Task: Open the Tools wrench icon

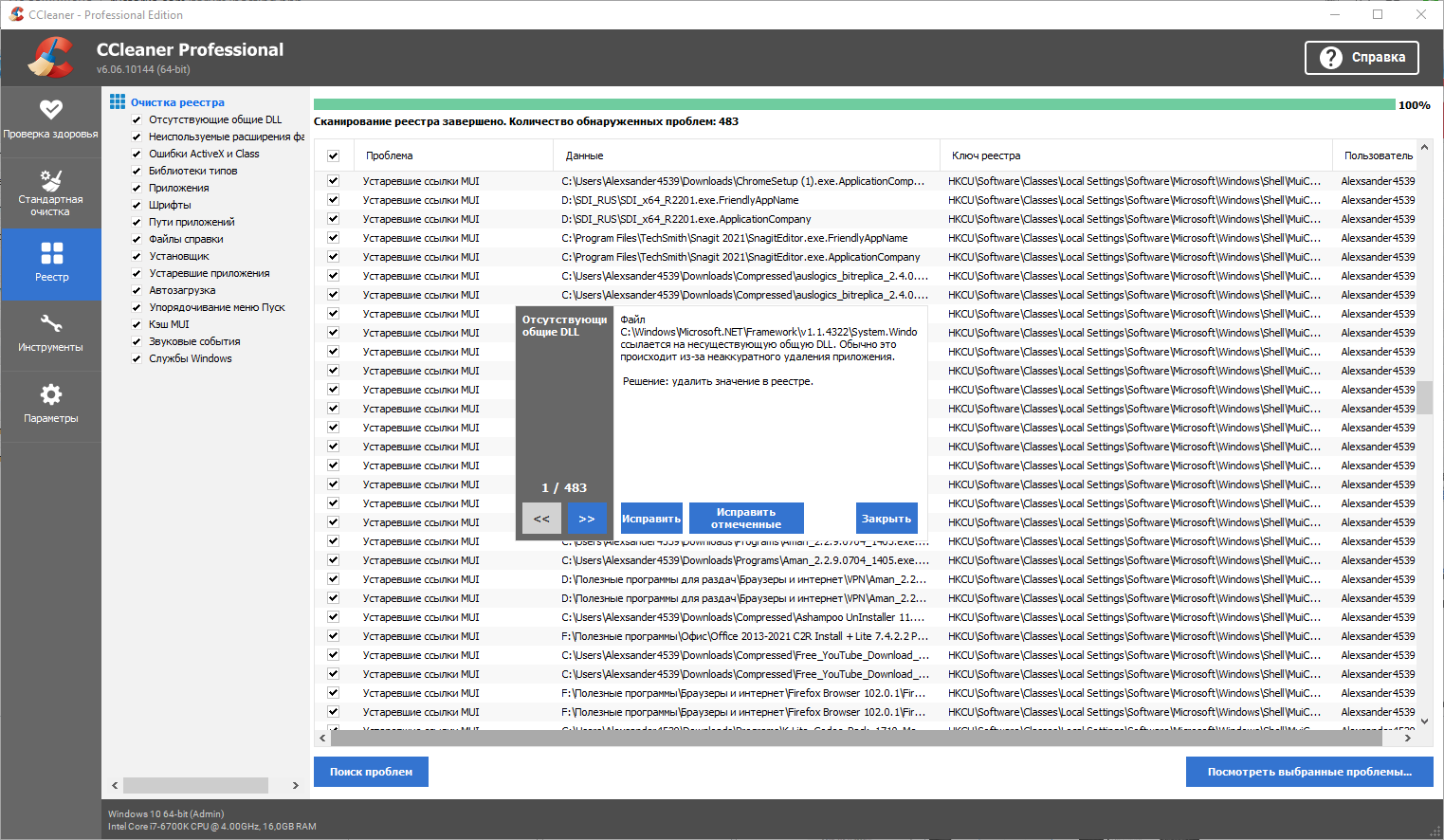Action: tap(51, 323)
